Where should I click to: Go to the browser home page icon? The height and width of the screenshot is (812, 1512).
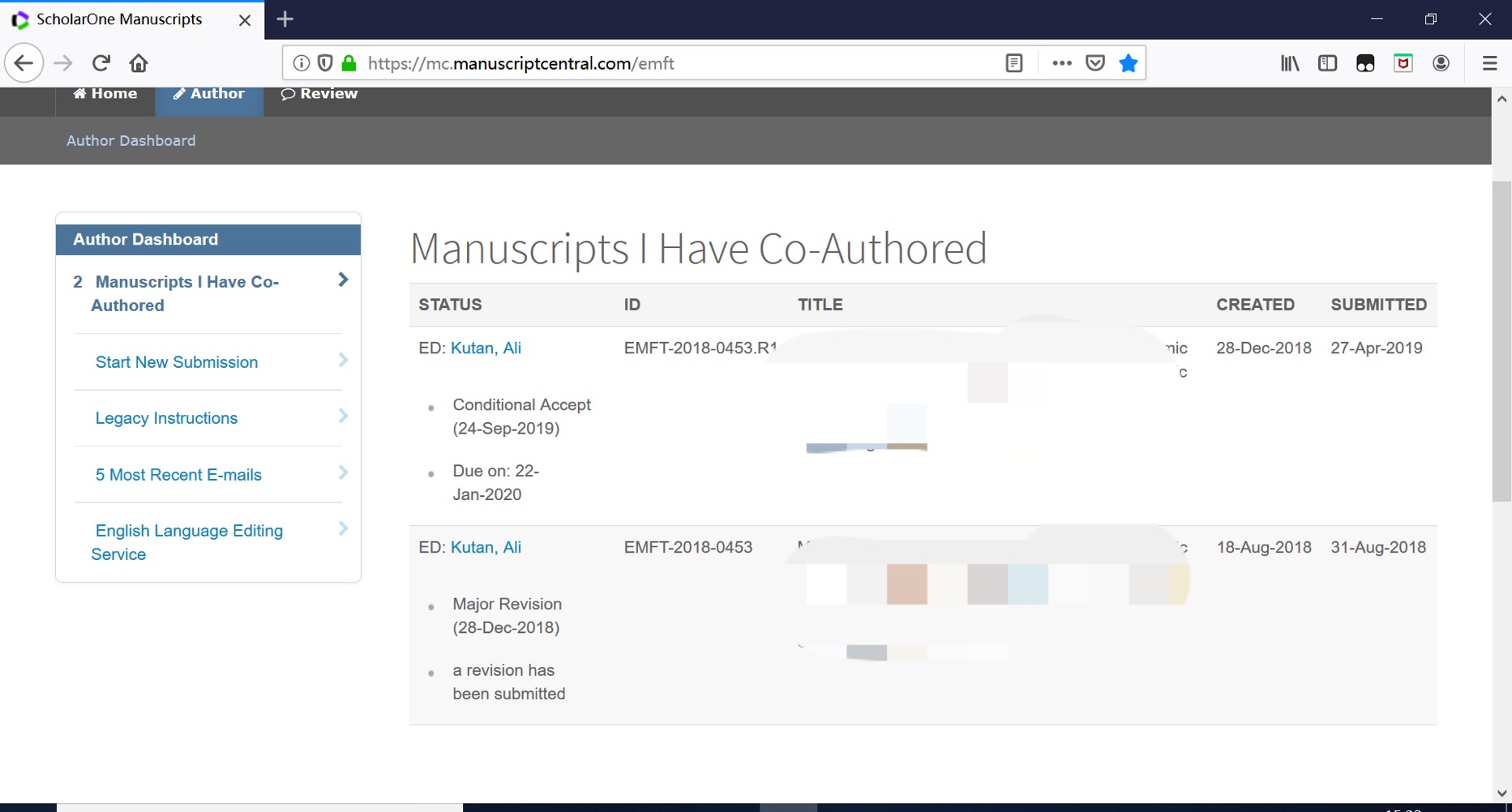point(139,63)
